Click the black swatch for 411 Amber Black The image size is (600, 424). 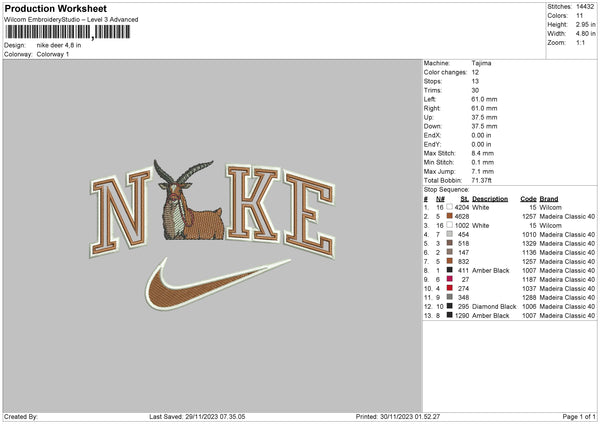[450, 270]
